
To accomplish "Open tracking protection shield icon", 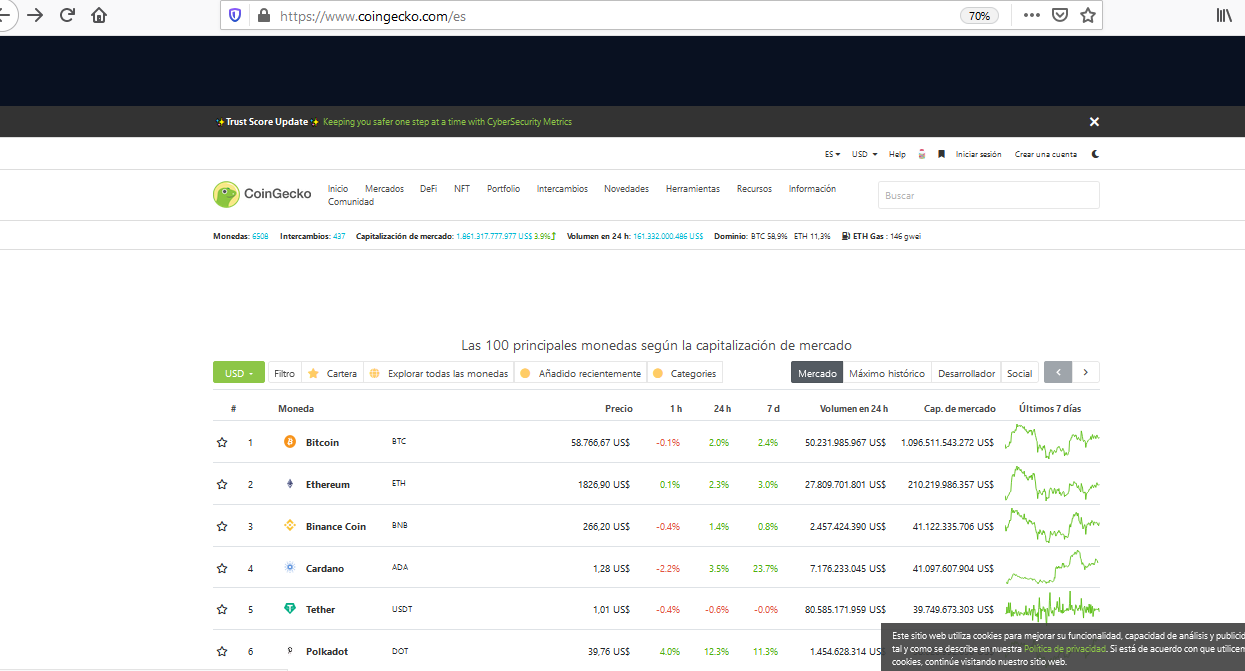I will tap(235, 16).
